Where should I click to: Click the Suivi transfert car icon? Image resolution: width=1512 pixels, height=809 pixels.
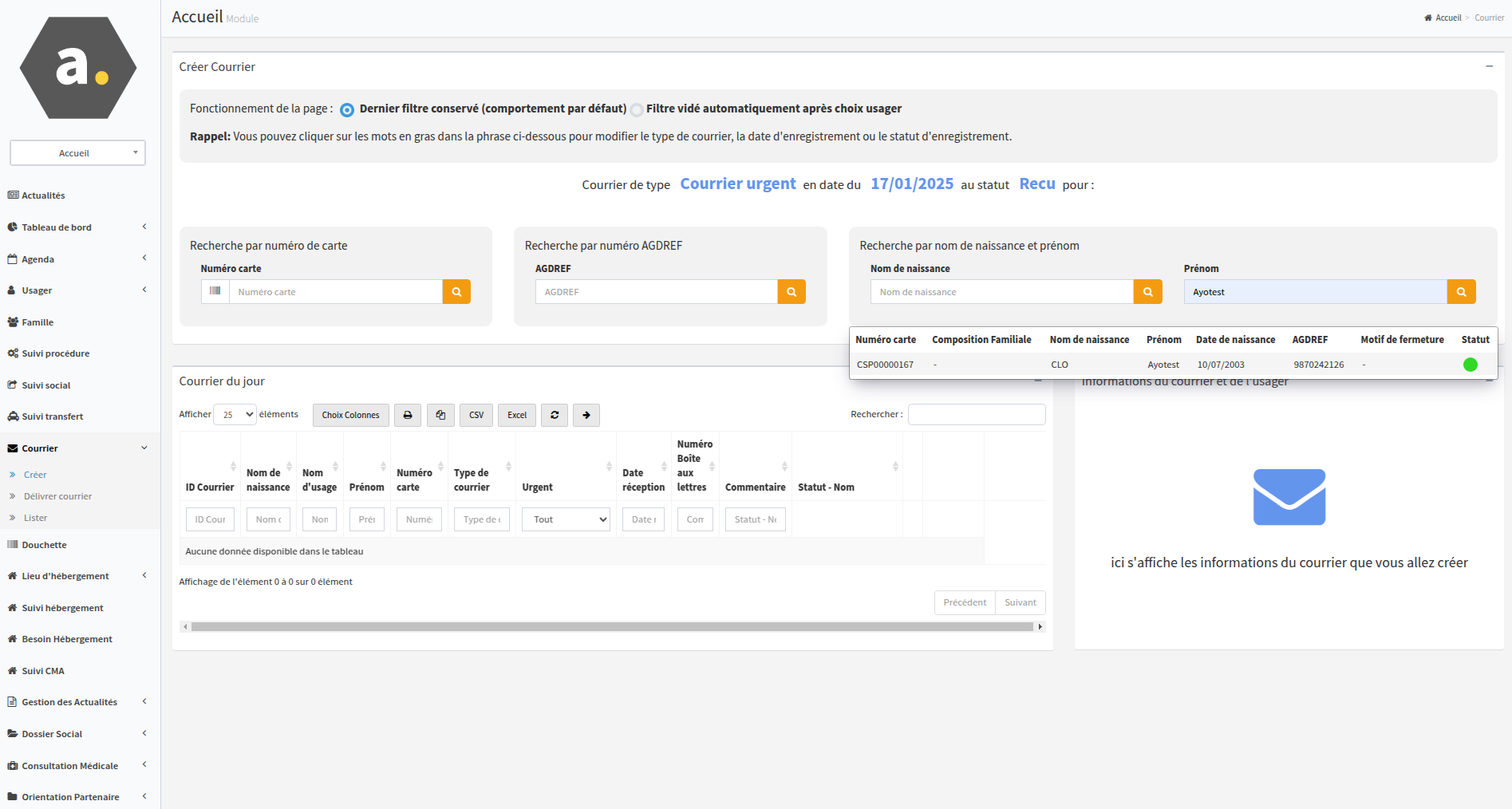point(12,416)
